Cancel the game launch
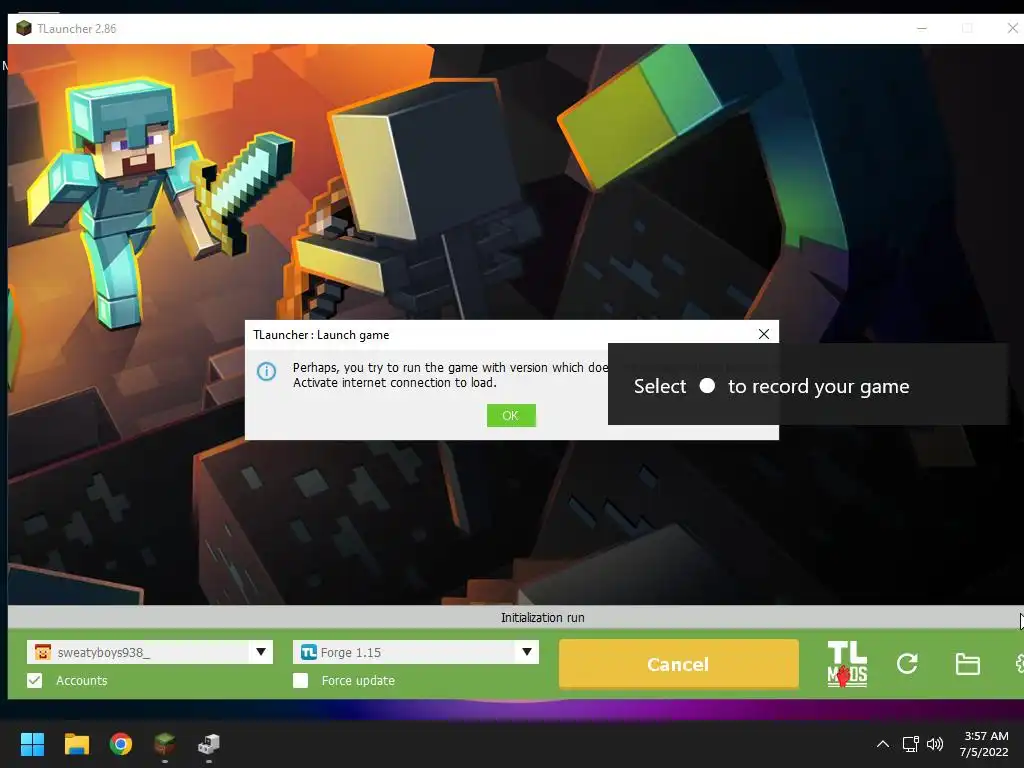 pyautogui.click(x=678, y=664)
